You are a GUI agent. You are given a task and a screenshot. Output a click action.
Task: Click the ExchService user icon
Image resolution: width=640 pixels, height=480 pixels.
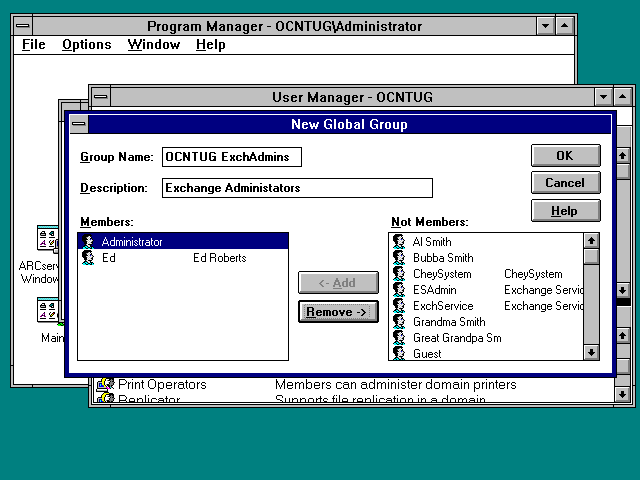pos(399,305)
